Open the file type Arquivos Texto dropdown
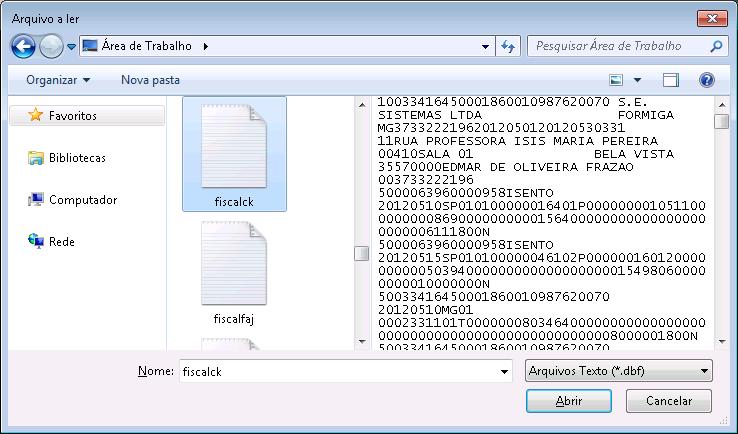Viewport: 738px width, 434px height. (x=617, y=371)
